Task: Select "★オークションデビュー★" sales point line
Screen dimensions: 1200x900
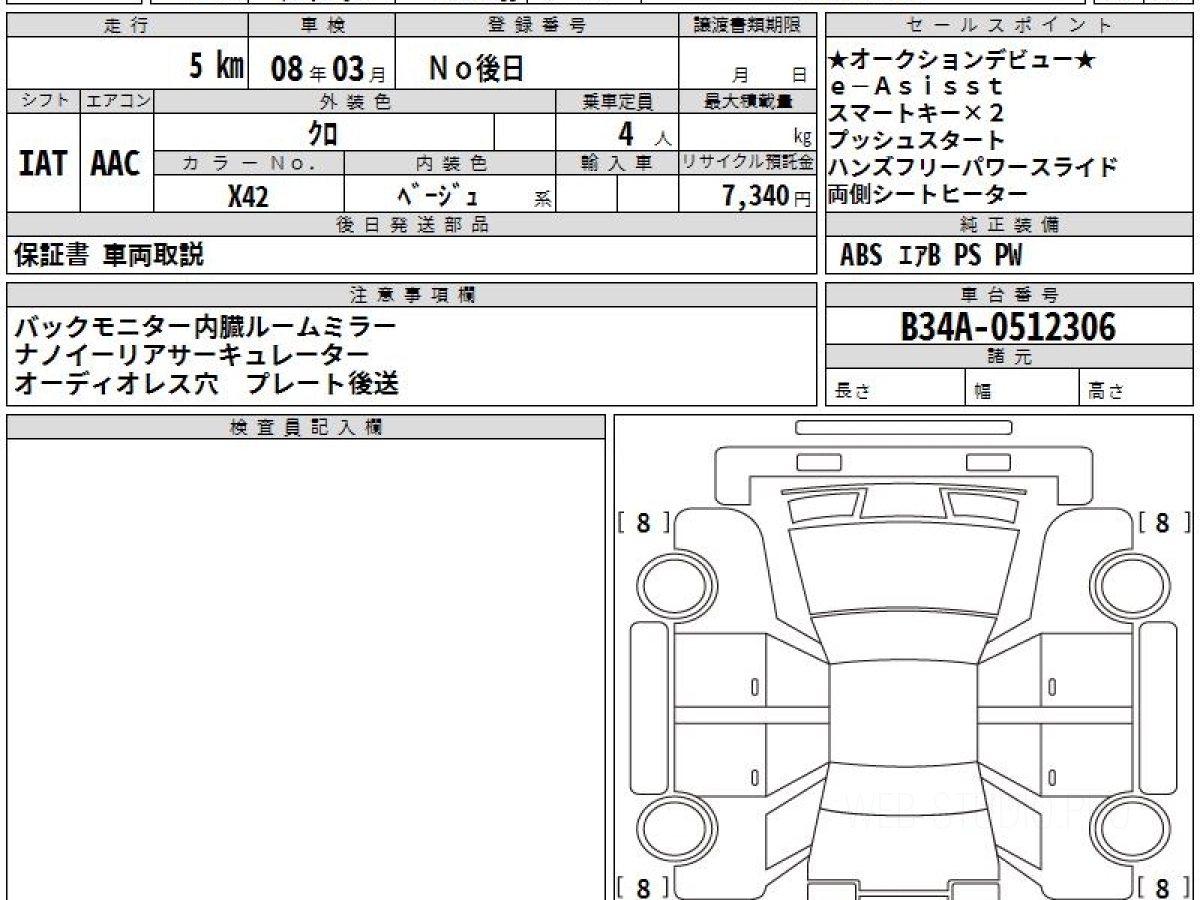Action: 962,61
